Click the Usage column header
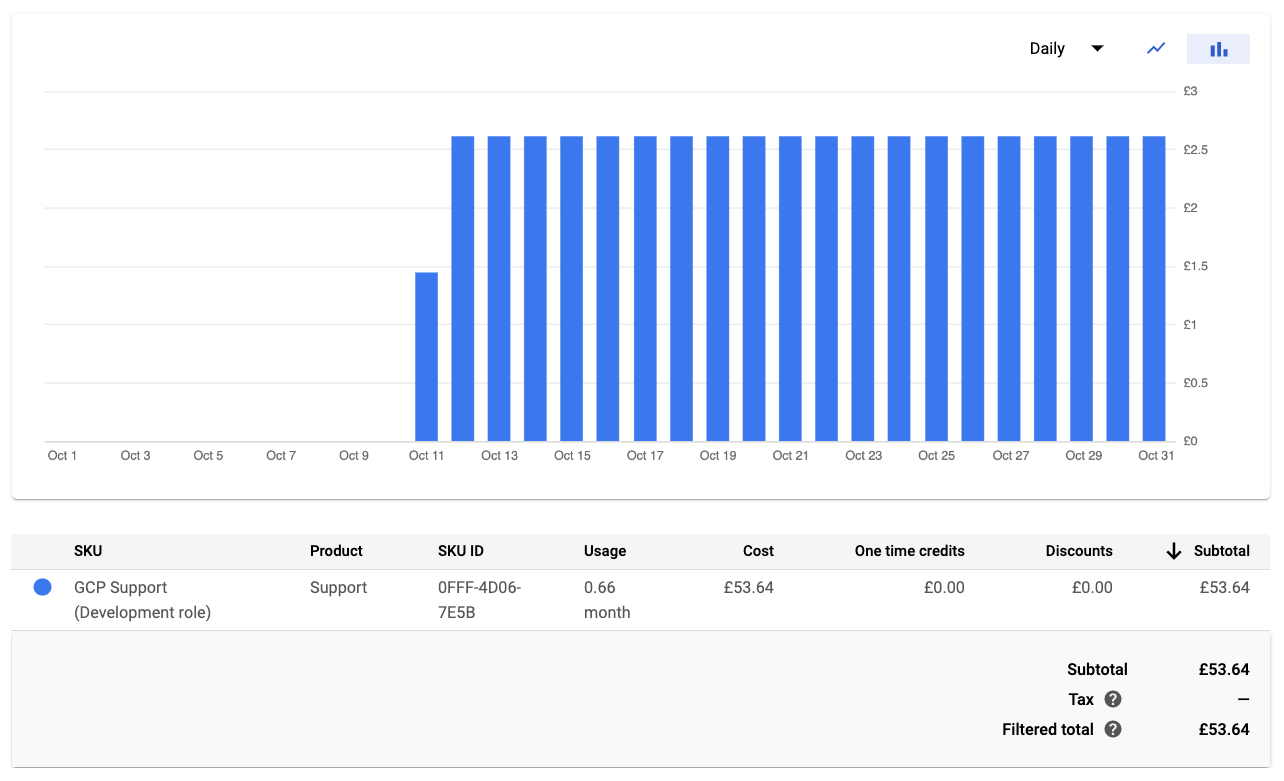This screenshot has width=1284, height=781. click(605, 551)
